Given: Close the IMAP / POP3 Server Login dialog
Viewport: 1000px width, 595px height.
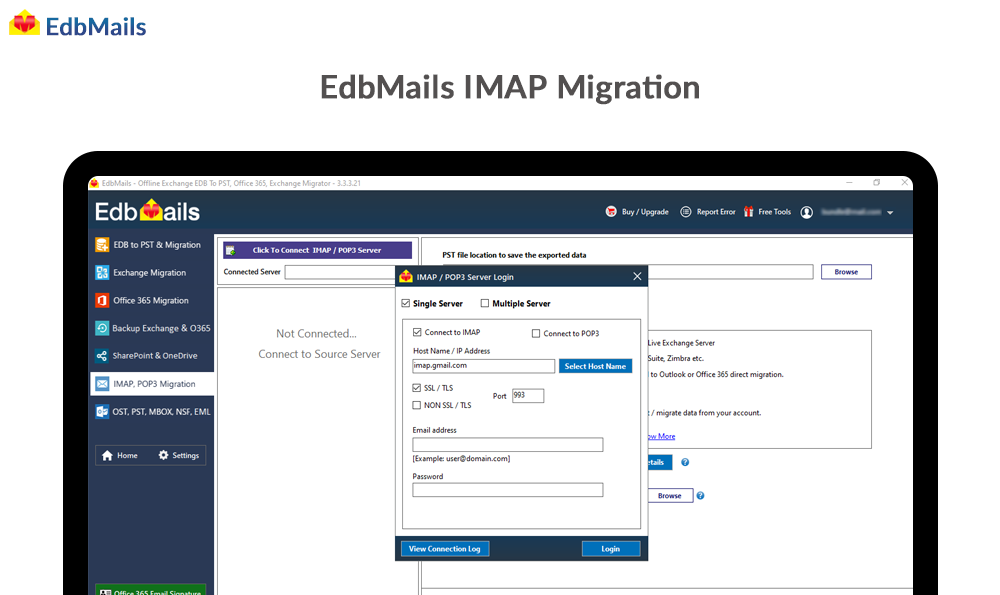Looking at the screenshot, I should click(637, 276).
